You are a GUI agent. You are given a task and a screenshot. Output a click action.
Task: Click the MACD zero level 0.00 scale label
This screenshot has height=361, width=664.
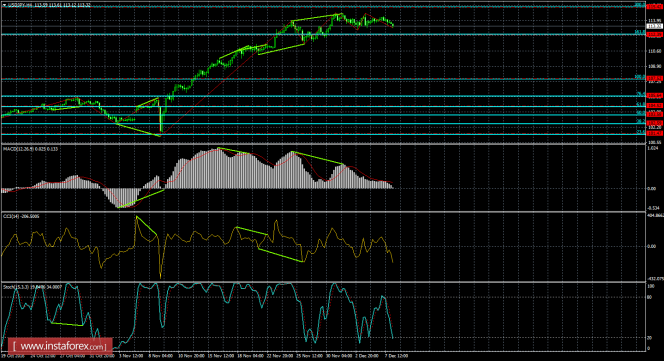click(652, 189)
